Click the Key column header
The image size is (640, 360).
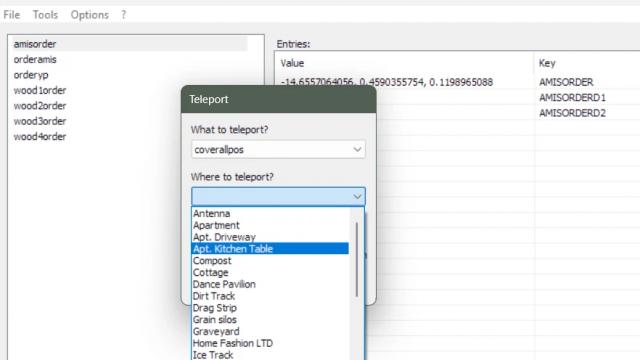point(547,63)
